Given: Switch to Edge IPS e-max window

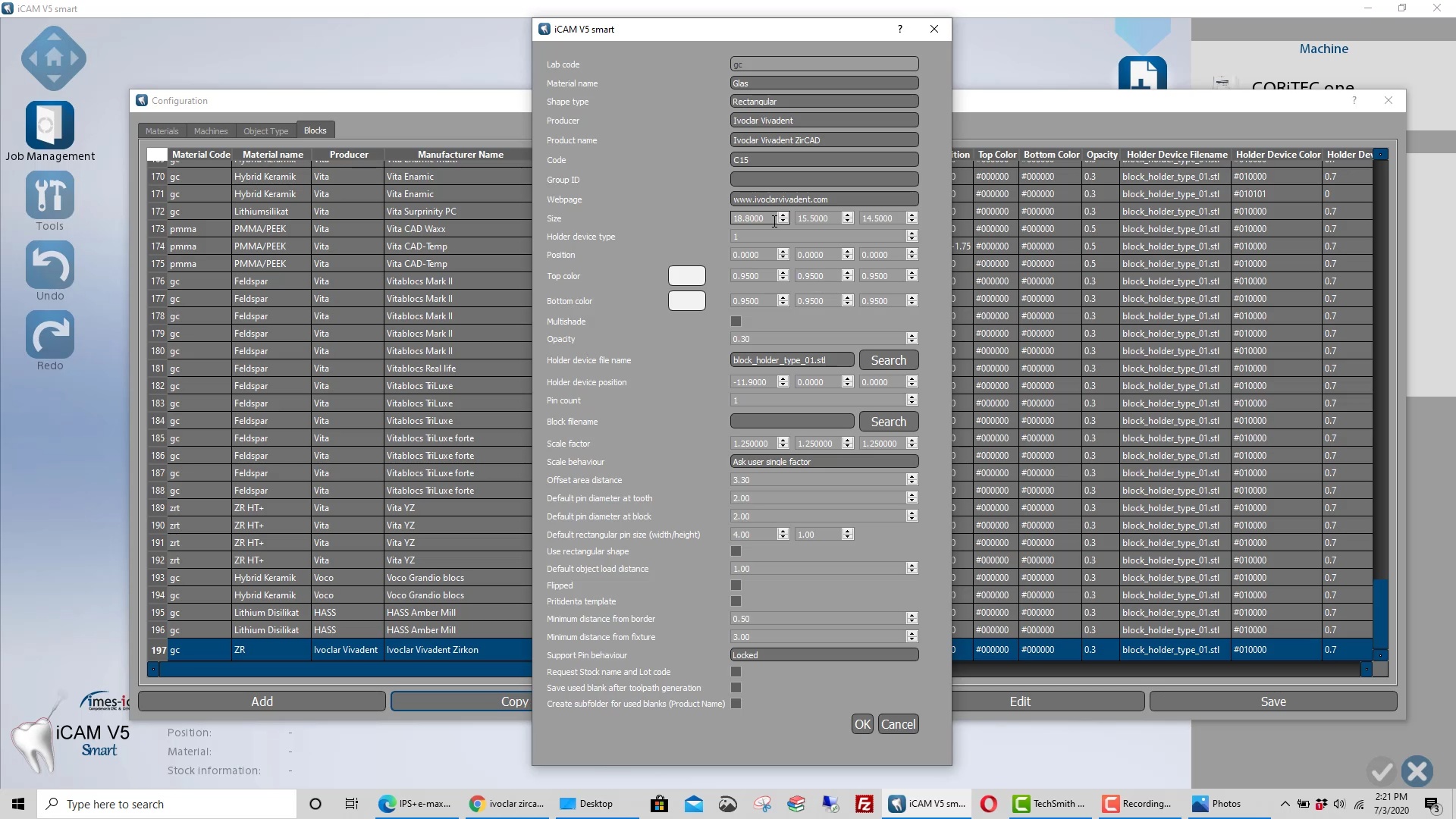Looking at the screenshot, I should (x=416, y=804).
